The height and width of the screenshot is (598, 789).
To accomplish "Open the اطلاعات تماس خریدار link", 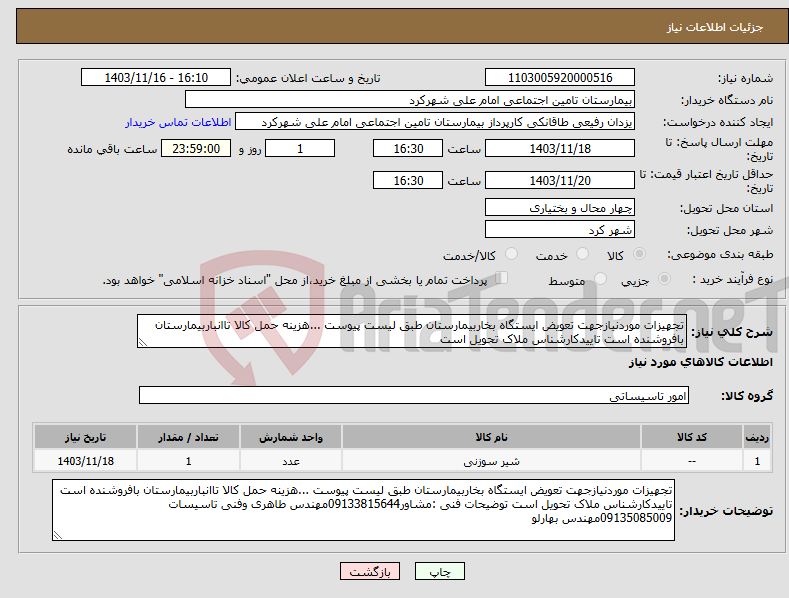I will [x=178, y=122].
